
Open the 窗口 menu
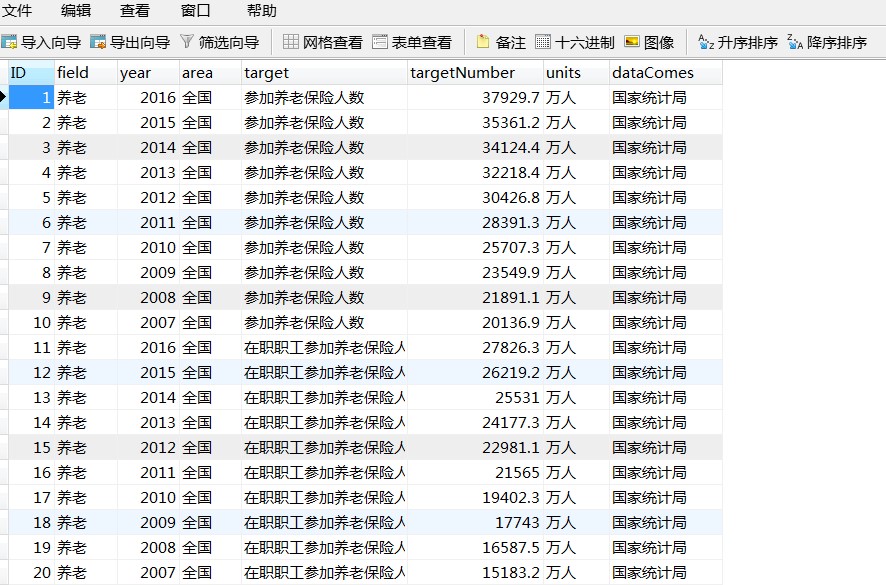pos(196,10)
